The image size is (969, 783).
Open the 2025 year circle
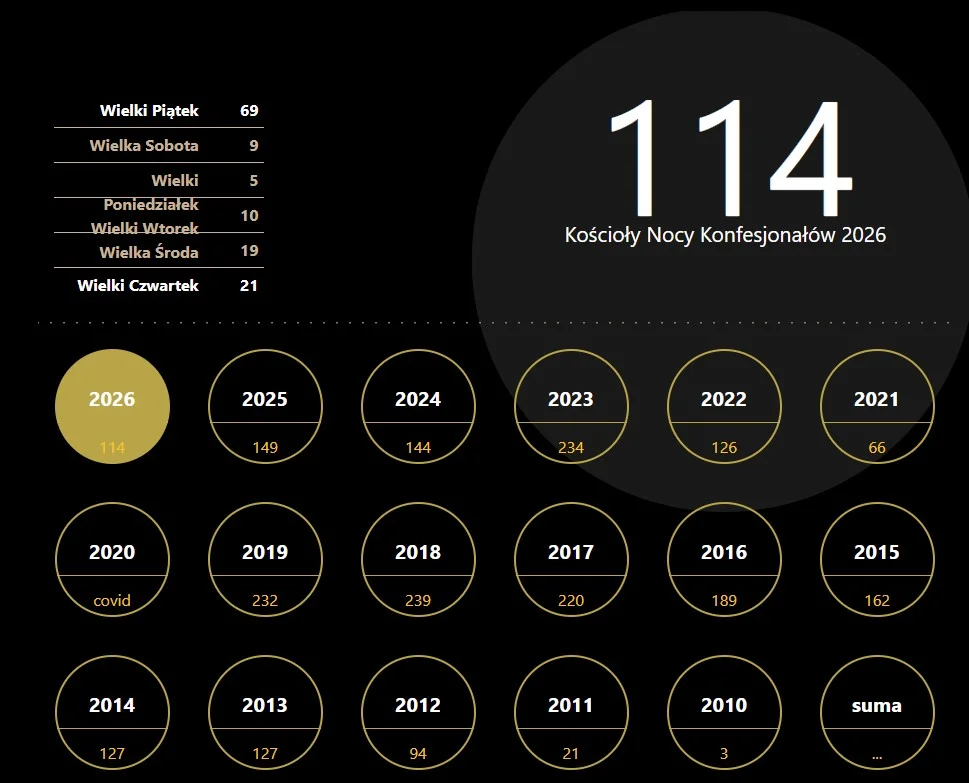[265, 407]
